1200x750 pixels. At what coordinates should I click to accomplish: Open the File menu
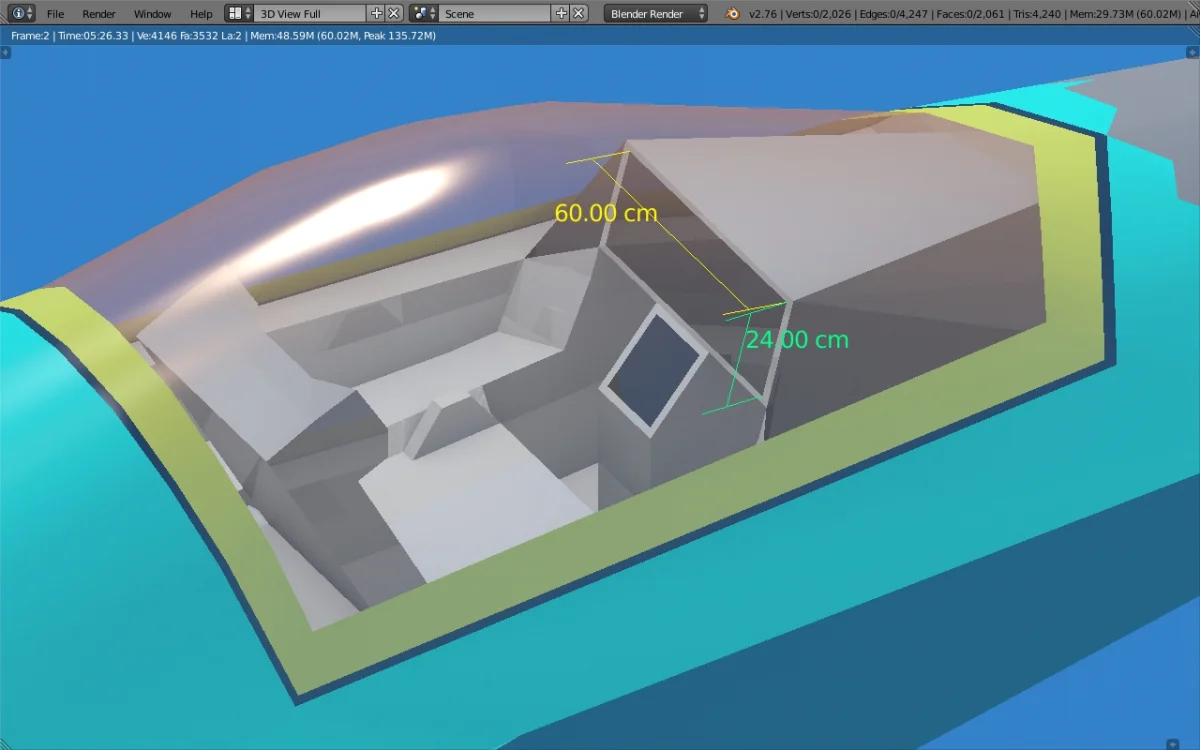tap(55, 14)
